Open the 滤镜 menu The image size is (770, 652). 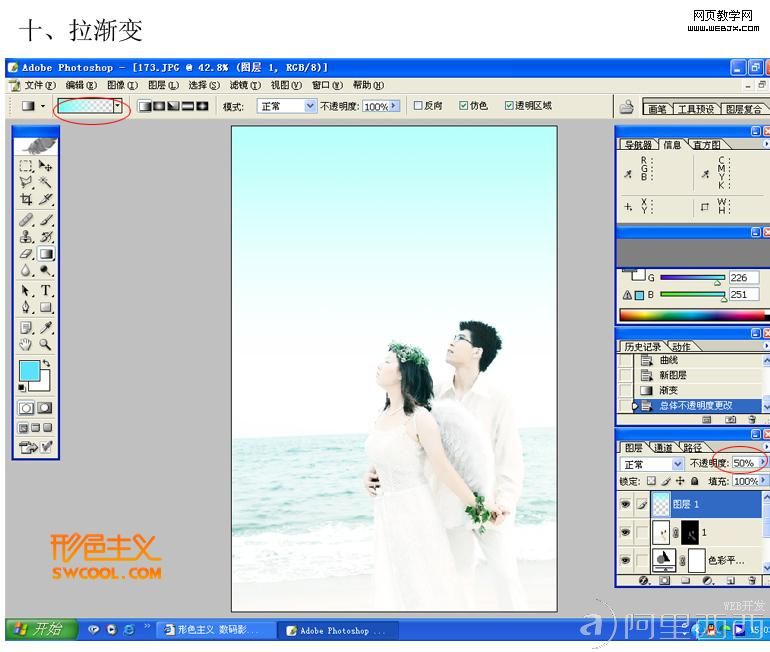click(245, 85)
